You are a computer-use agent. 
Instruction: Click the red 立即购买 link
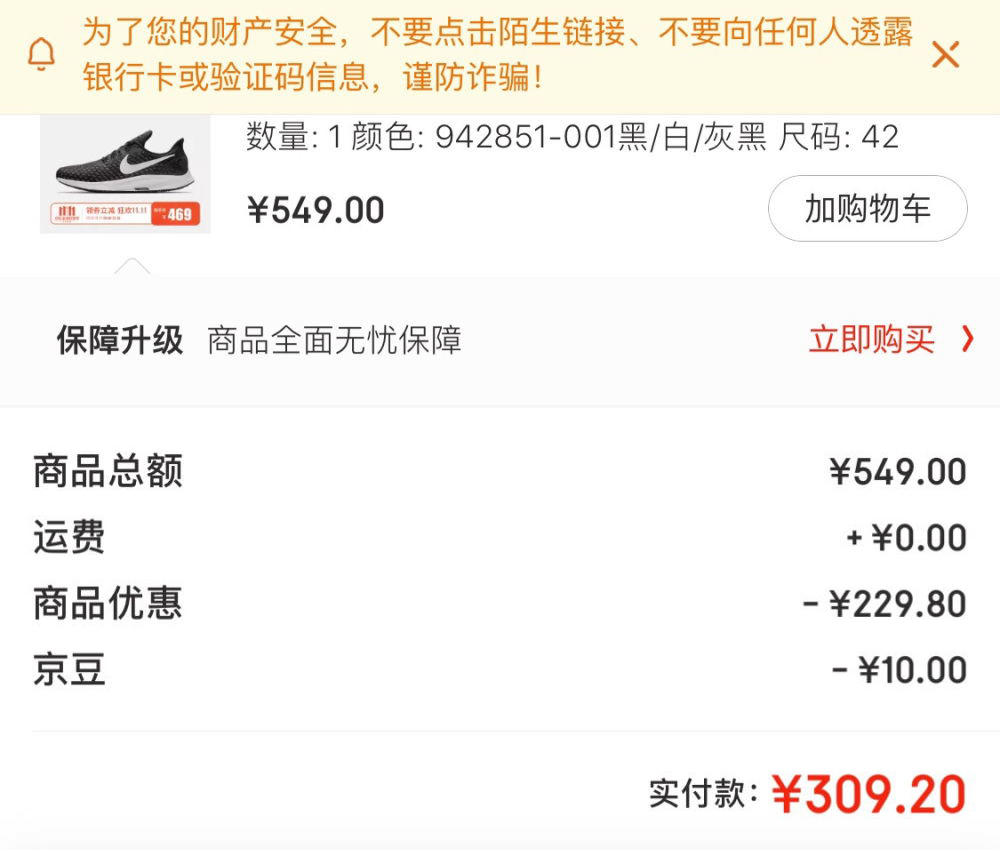tap(871, 339)
